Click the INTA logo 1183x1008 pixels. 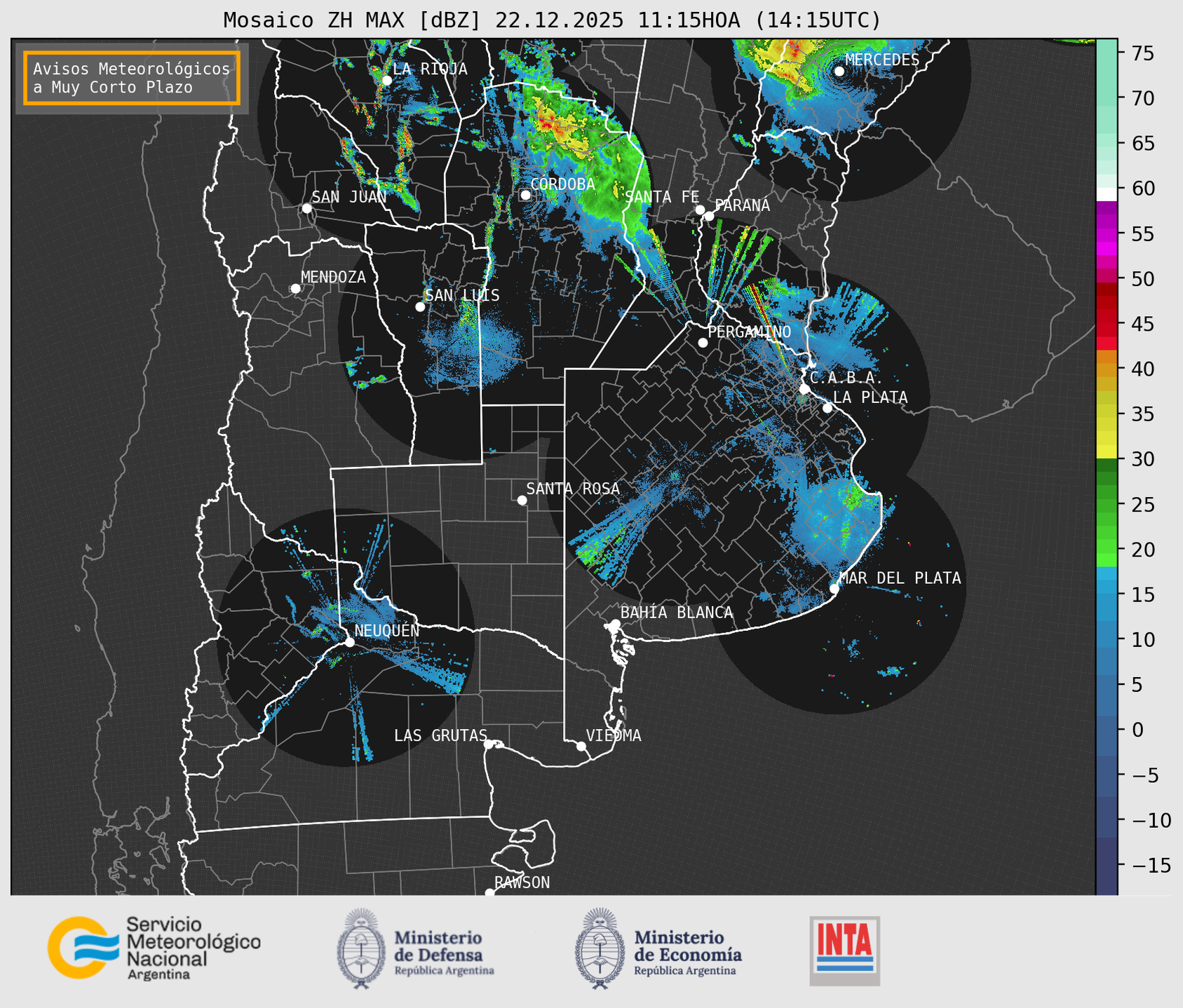coord(844,951)
